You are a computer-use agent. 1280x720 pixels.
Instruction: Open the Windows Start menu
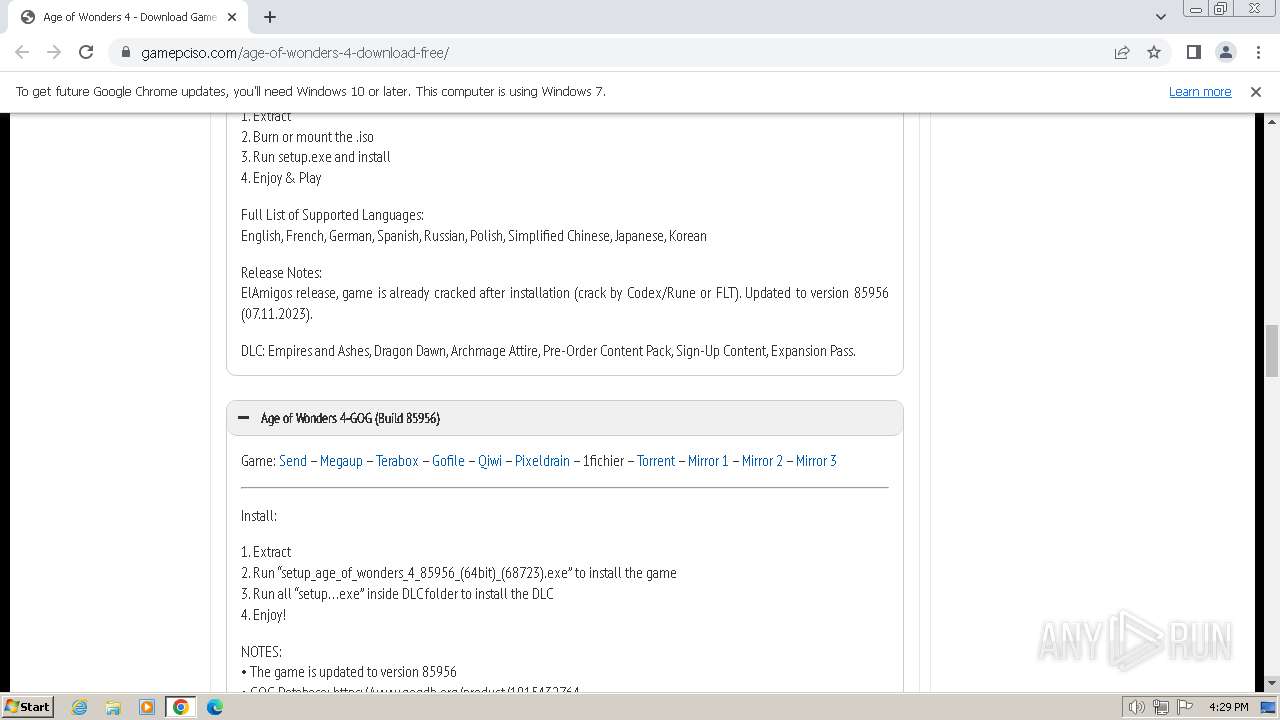27,706
